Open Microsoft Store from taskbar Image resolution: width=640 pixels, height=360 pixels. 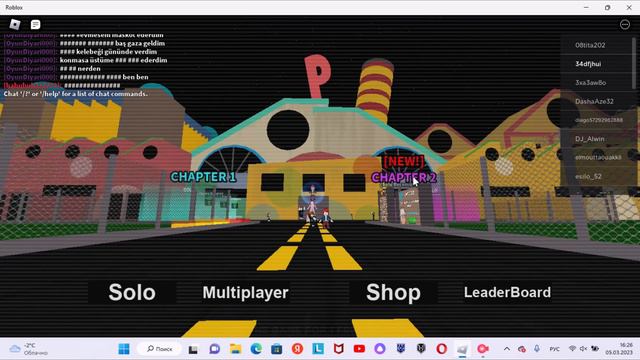pos(277,349)
